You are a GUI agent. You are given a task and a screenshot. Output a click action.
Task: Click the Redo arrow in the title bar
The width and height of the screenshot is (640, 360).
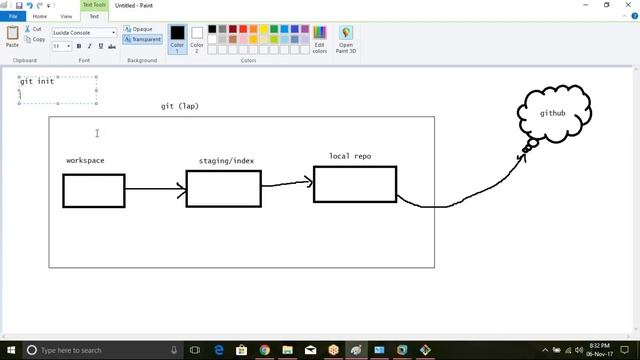(x=40, y=6)
